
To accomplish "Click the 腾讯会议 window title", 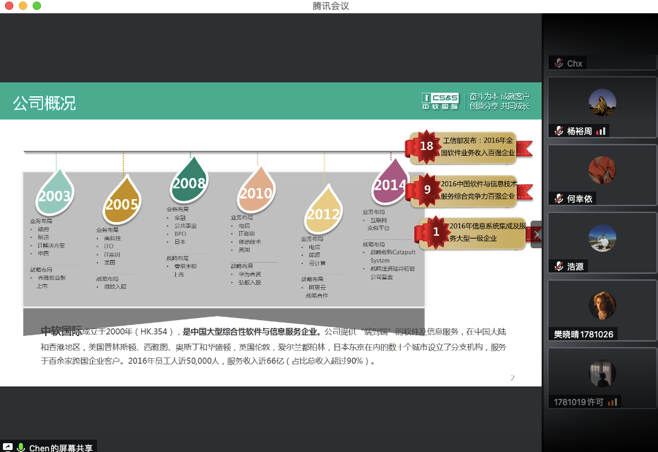I will (331, 6).
